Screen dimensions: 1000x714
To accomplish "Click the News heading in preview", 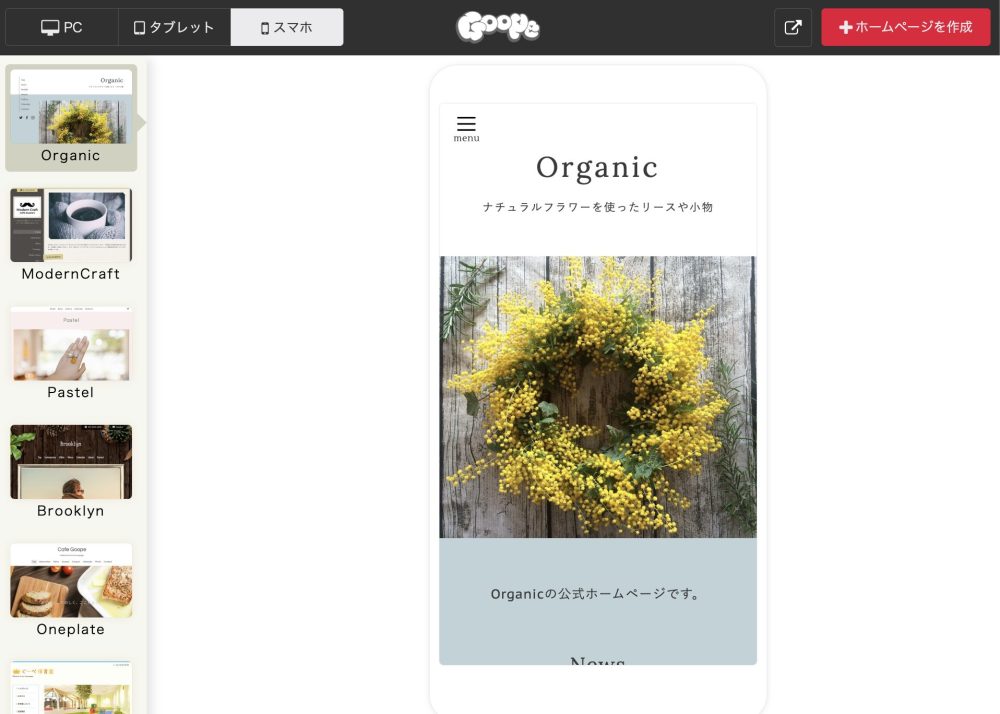I will click(597, 660).
